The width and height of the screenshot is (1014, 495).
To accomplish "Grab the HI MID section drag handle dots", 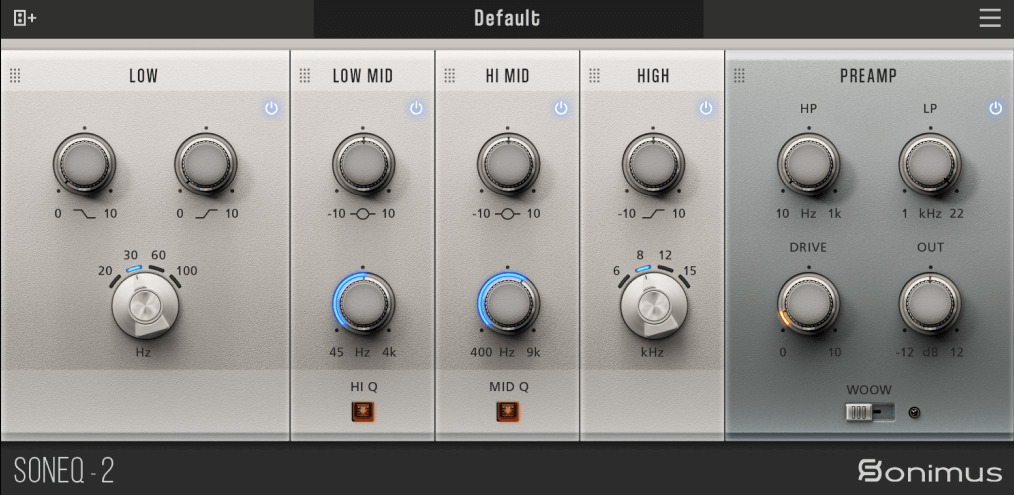I will coord(450,76).
